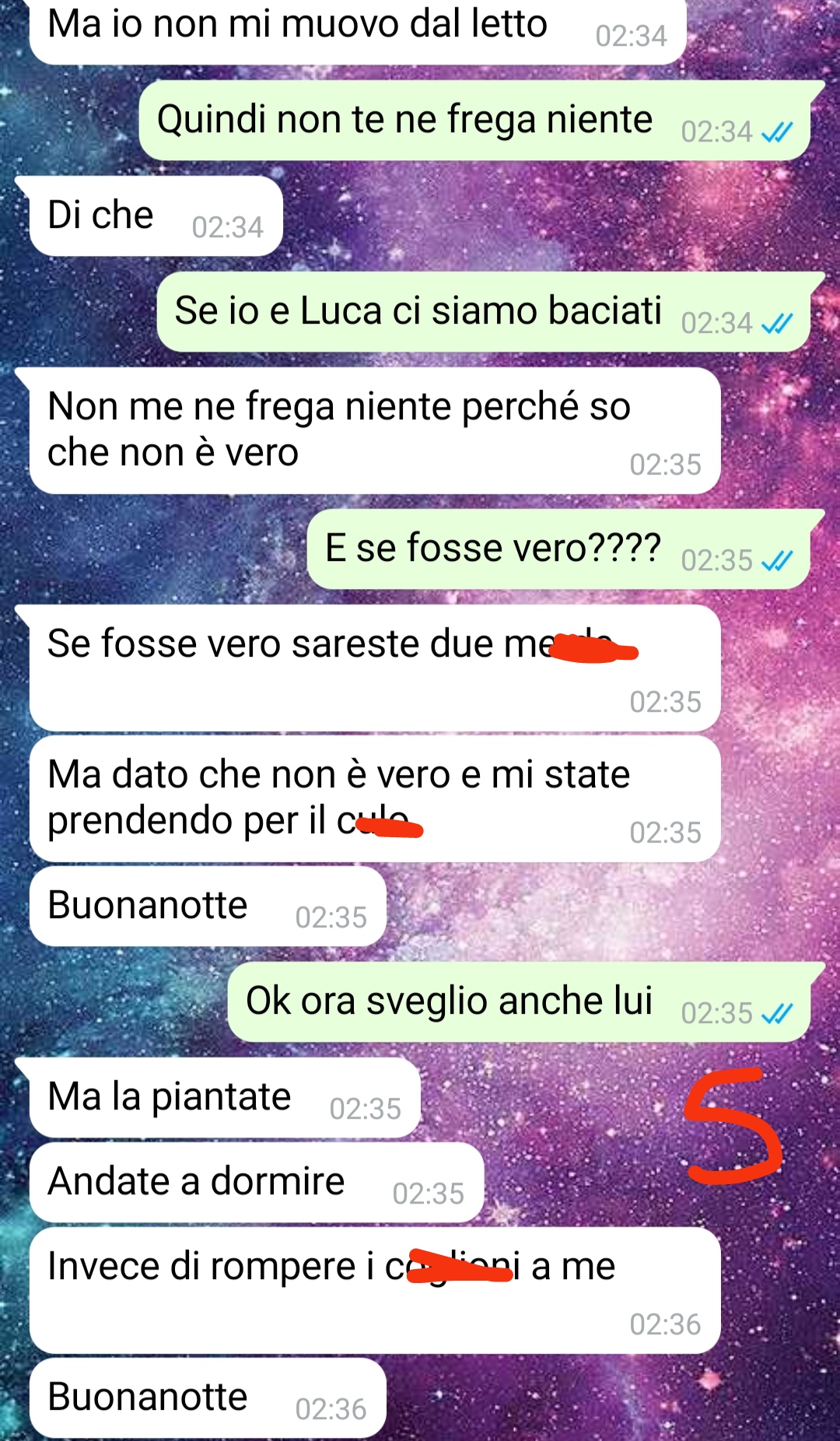The image size is (840, 1441).
Task: Select the 'Andate a dormire' message
Action: (257, 1182)
